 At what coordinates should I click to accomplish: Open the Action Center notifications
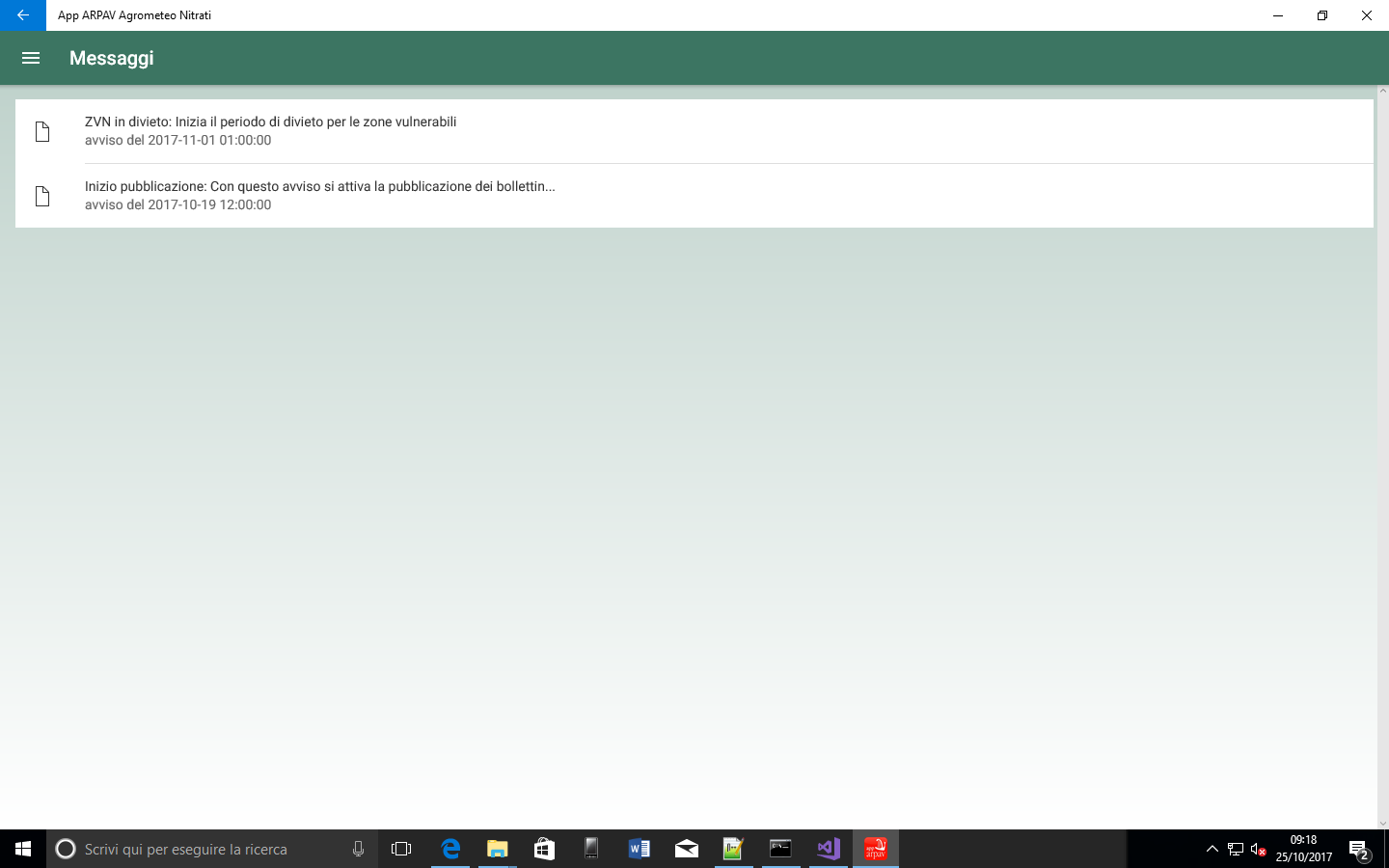[1360, 850]
